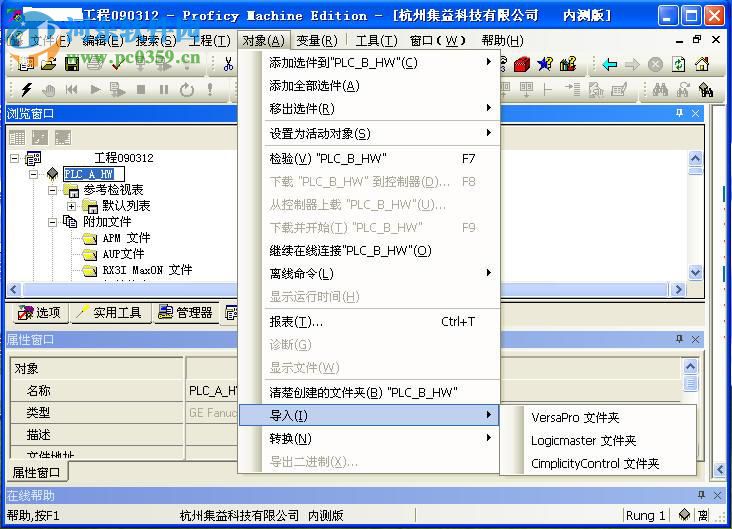Open the 窗口 menu
The height and width of the screenshot is (529, 732).
click(x=438, y=41)
